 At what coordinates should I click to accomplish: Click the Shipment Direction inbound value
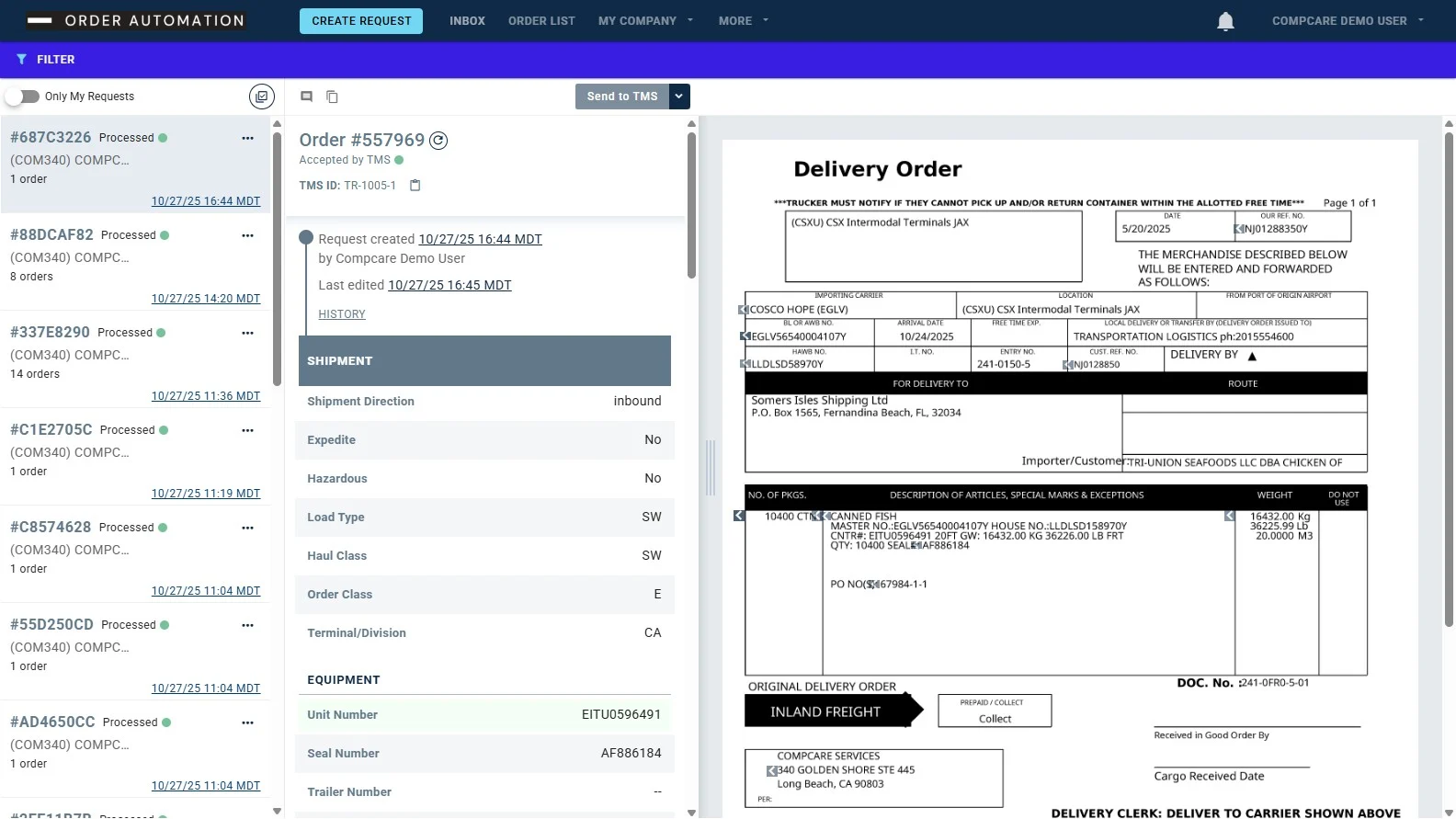point(637,402)
